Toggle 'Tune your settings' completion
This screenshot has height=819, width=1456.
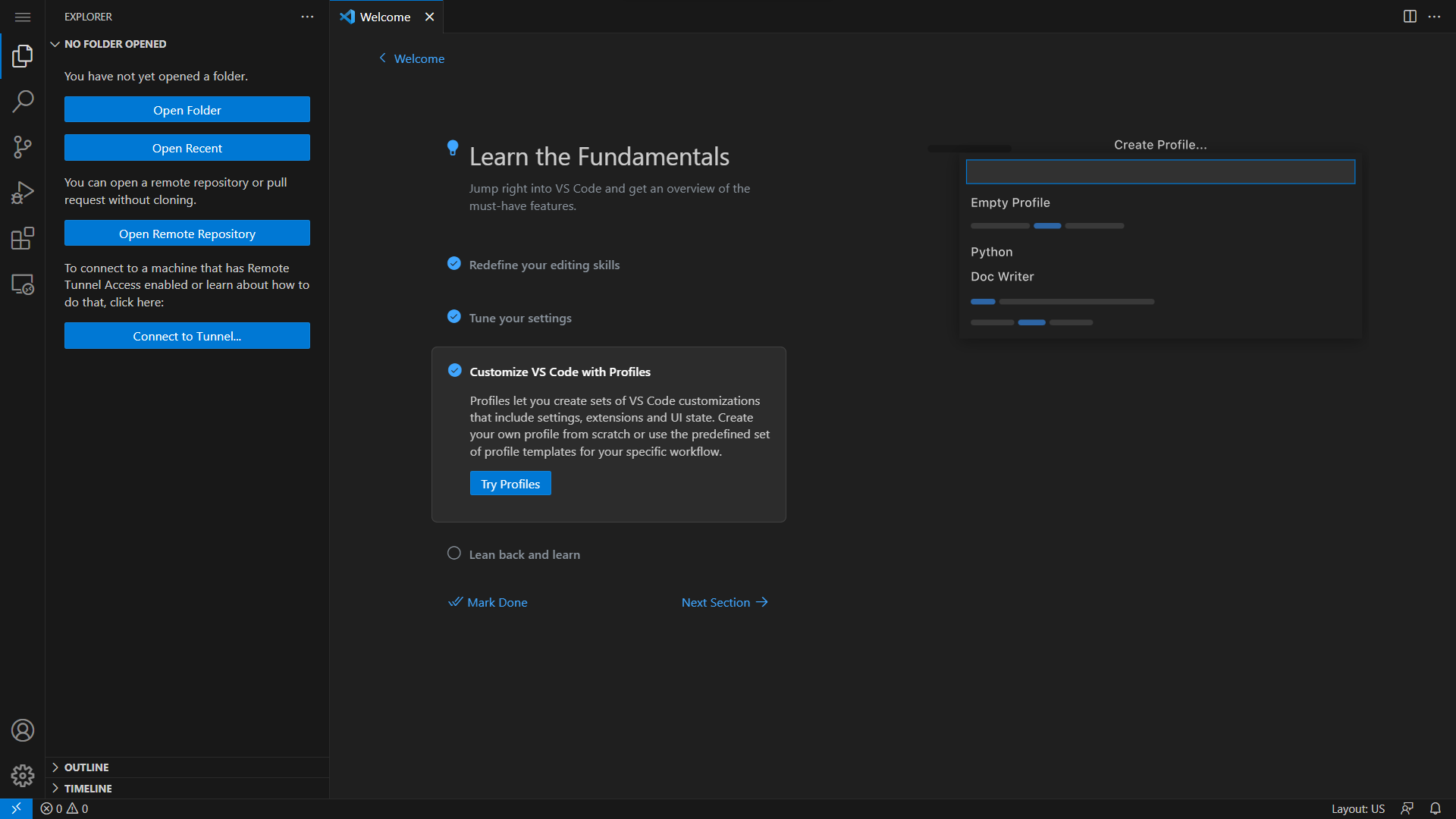[453, 316]
